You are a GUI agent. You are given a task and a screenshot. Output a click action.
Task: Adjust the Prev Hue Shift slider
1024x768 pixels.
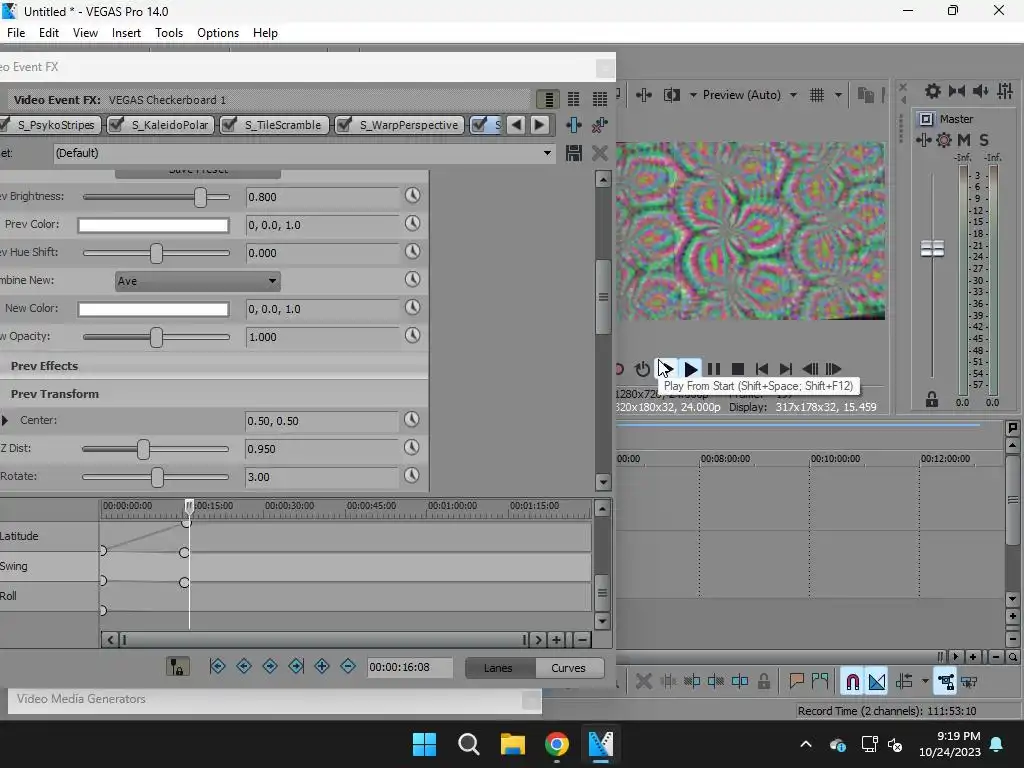coord(156,253)
